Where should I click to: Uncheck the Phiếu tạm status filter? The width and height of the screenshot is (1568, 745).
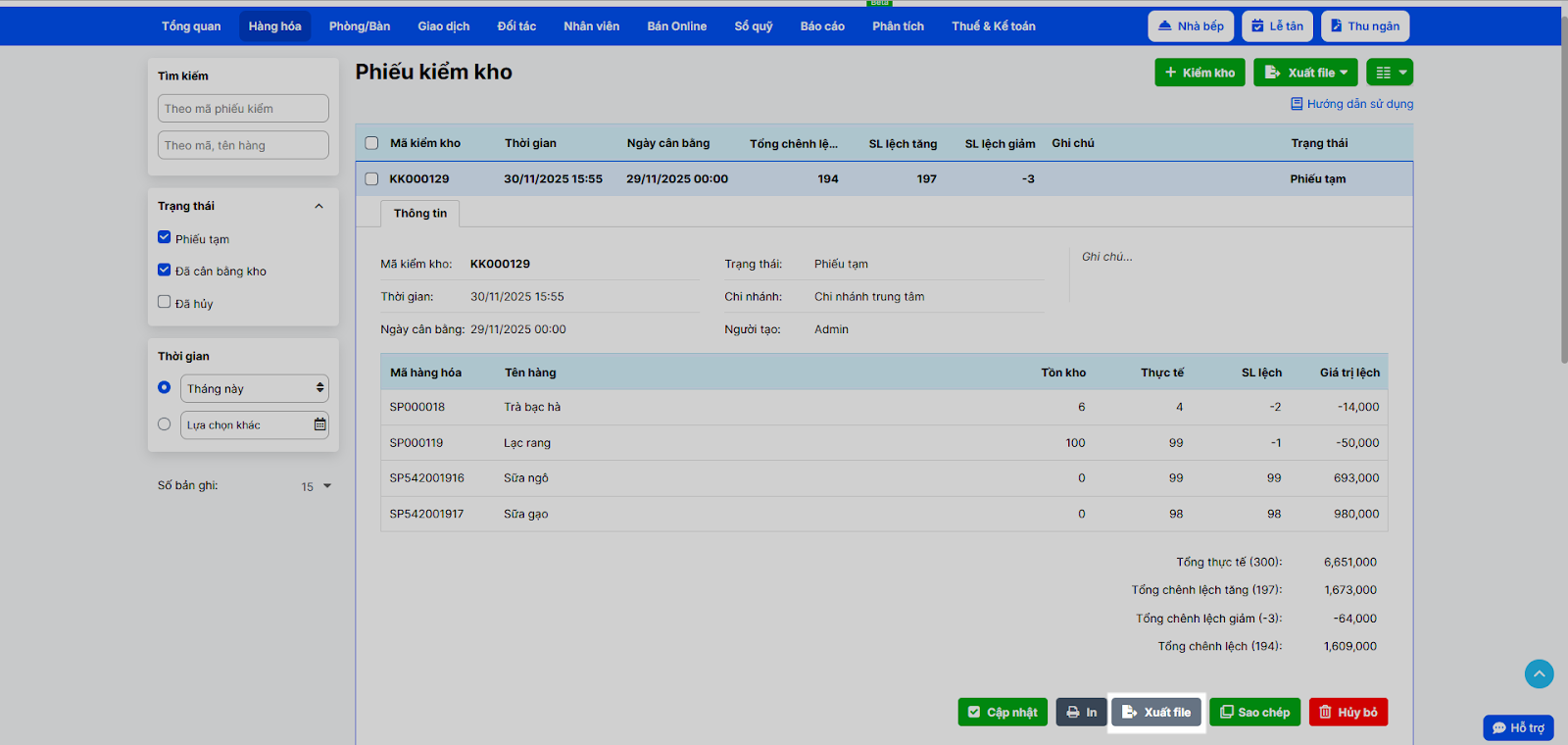165,237
